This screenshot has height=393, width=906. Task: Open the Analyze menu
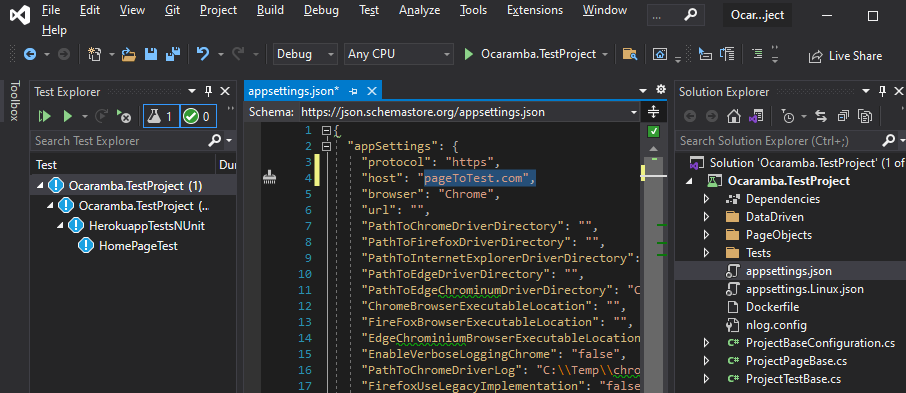click(x=419, y=10)
